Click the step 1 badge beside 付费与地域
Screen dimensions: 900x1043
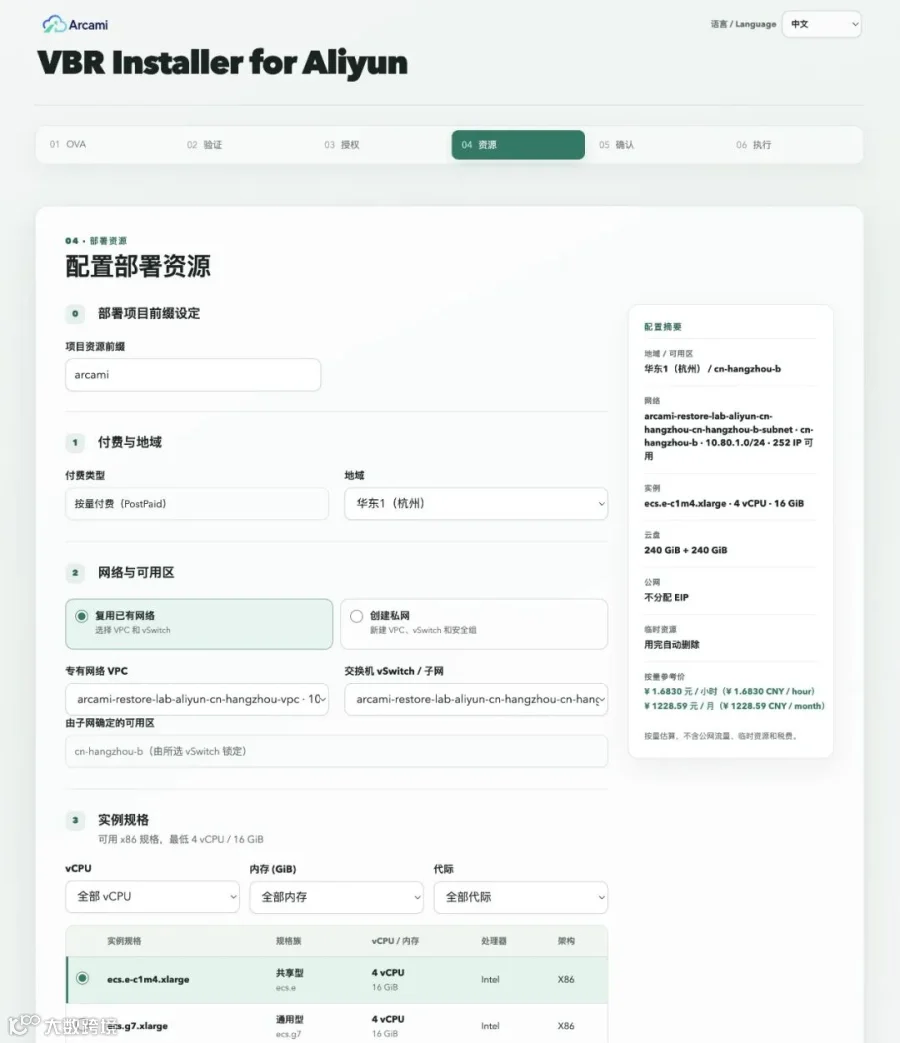pos(75,442)
